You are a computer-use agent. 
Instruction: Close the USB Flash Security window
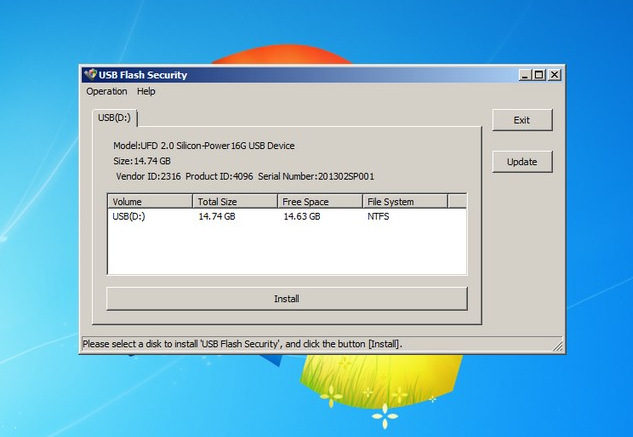coord(555,75)
